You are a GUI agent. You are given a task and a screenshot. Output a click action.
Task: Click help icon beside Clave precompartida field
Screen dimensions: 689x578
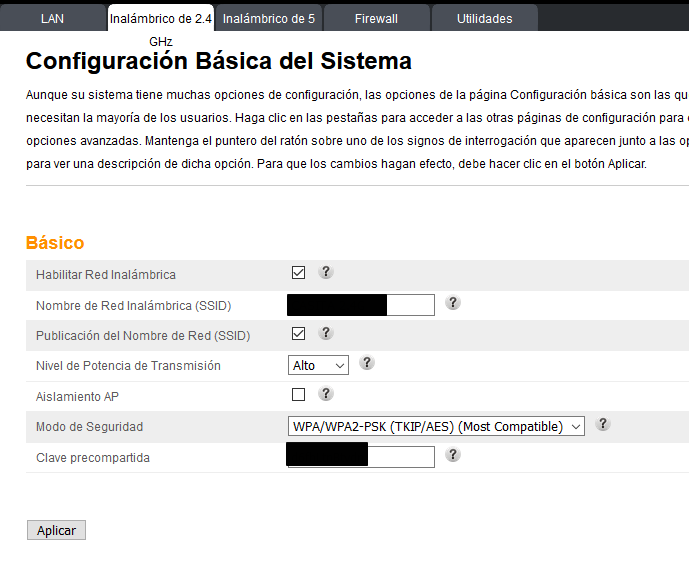pyautogui.click(x=453, y=455)
